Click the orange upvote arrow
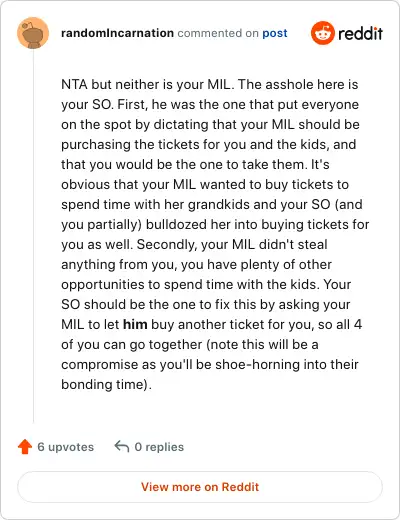This screenshot has width=400, height=520. [x=25, y=447]
